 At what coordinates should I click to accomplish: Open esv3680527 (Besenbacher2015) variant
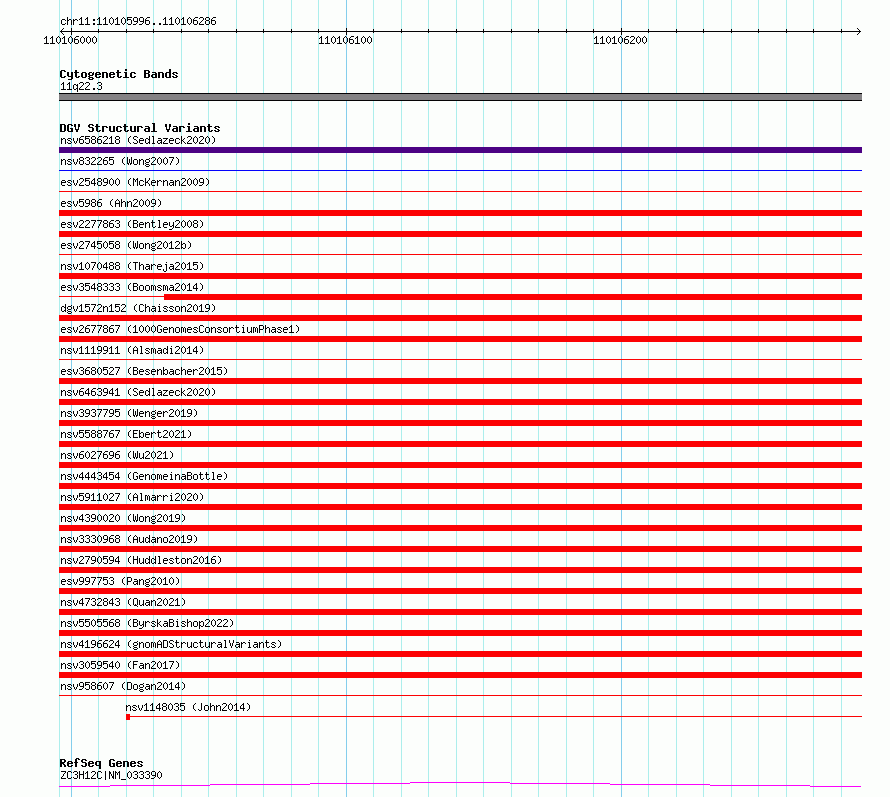pyautogui.click(x=144, y=371)
